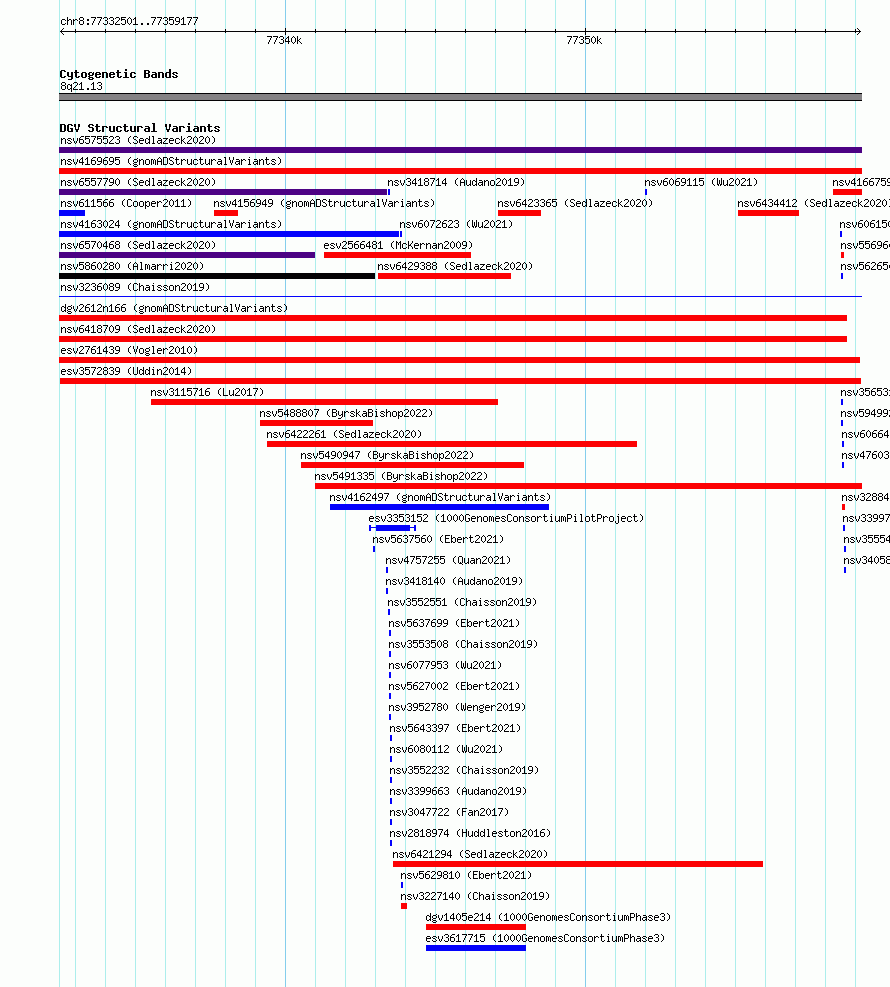Click nsv3399663 (Audano2019) label

click(x=458, y=791)
